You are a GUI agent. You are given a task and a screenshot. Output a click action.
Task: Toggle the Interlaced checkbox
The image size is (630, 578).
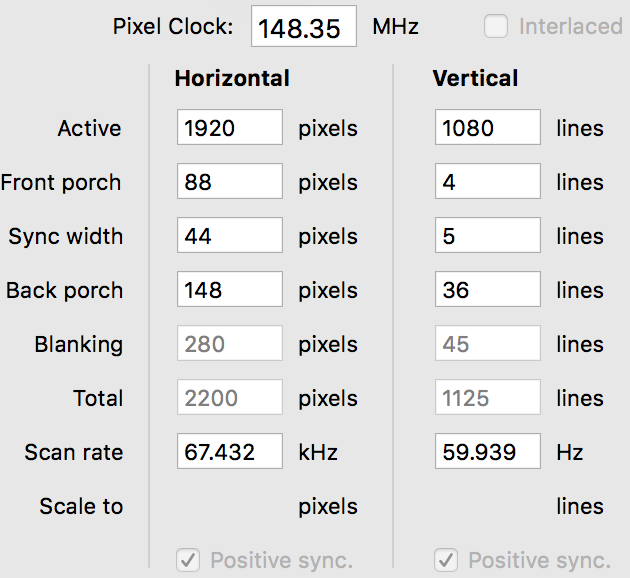[496, 27]
